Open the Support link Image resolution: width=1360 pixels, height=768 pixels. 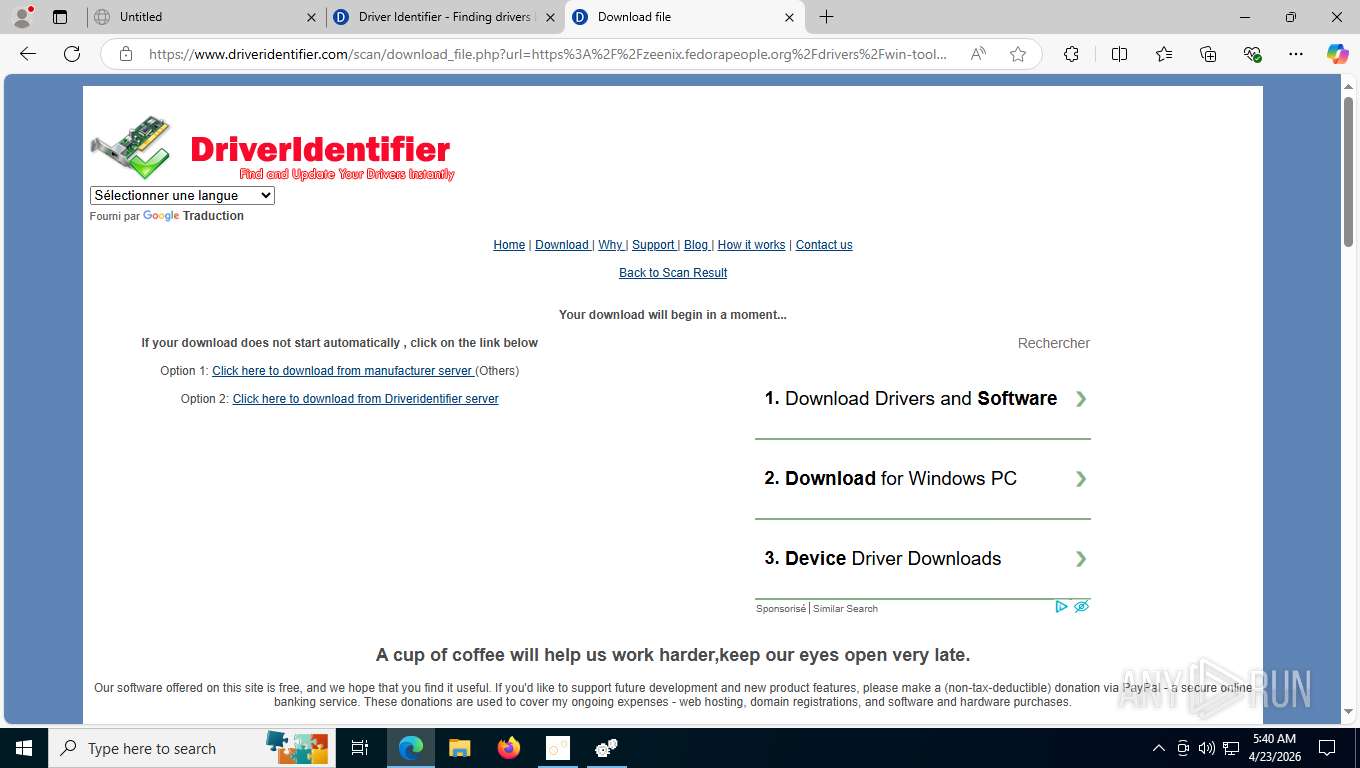(x=653, y=245)
